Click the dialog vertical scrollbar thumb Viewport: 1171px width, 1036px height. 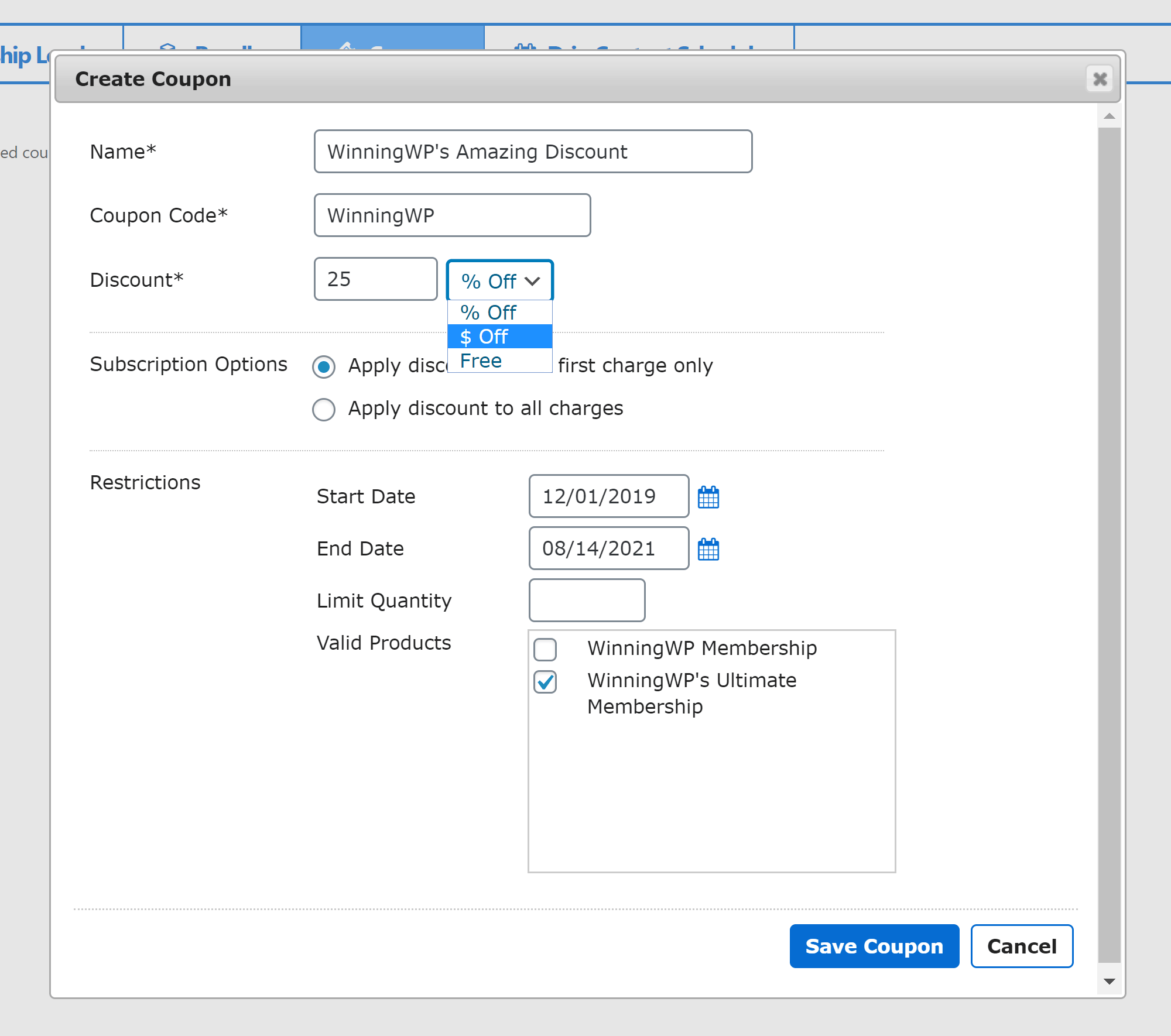coord(1109,545)
